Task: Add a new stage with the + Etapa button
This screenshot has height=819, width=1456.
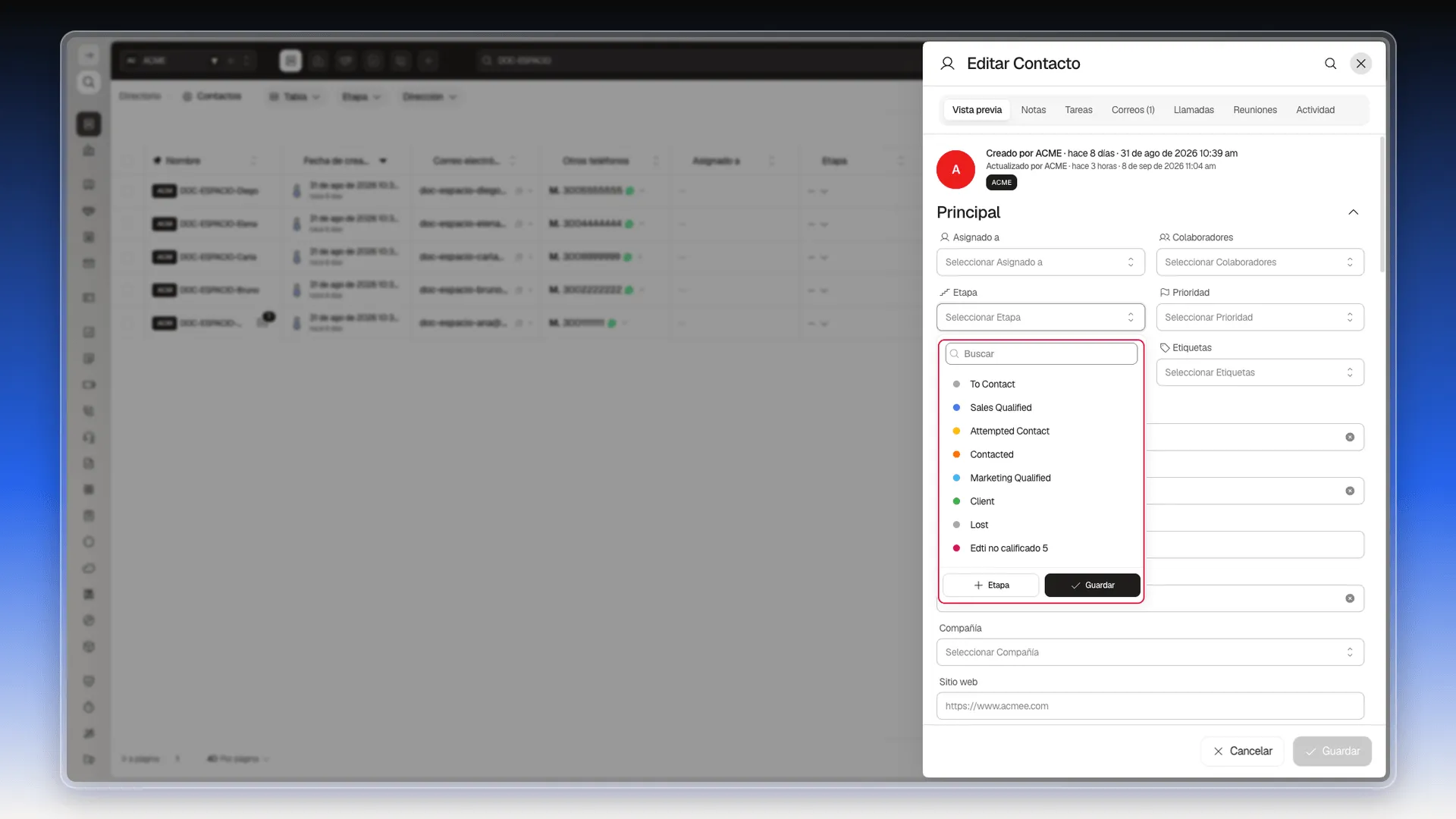Action: (991, 585)
